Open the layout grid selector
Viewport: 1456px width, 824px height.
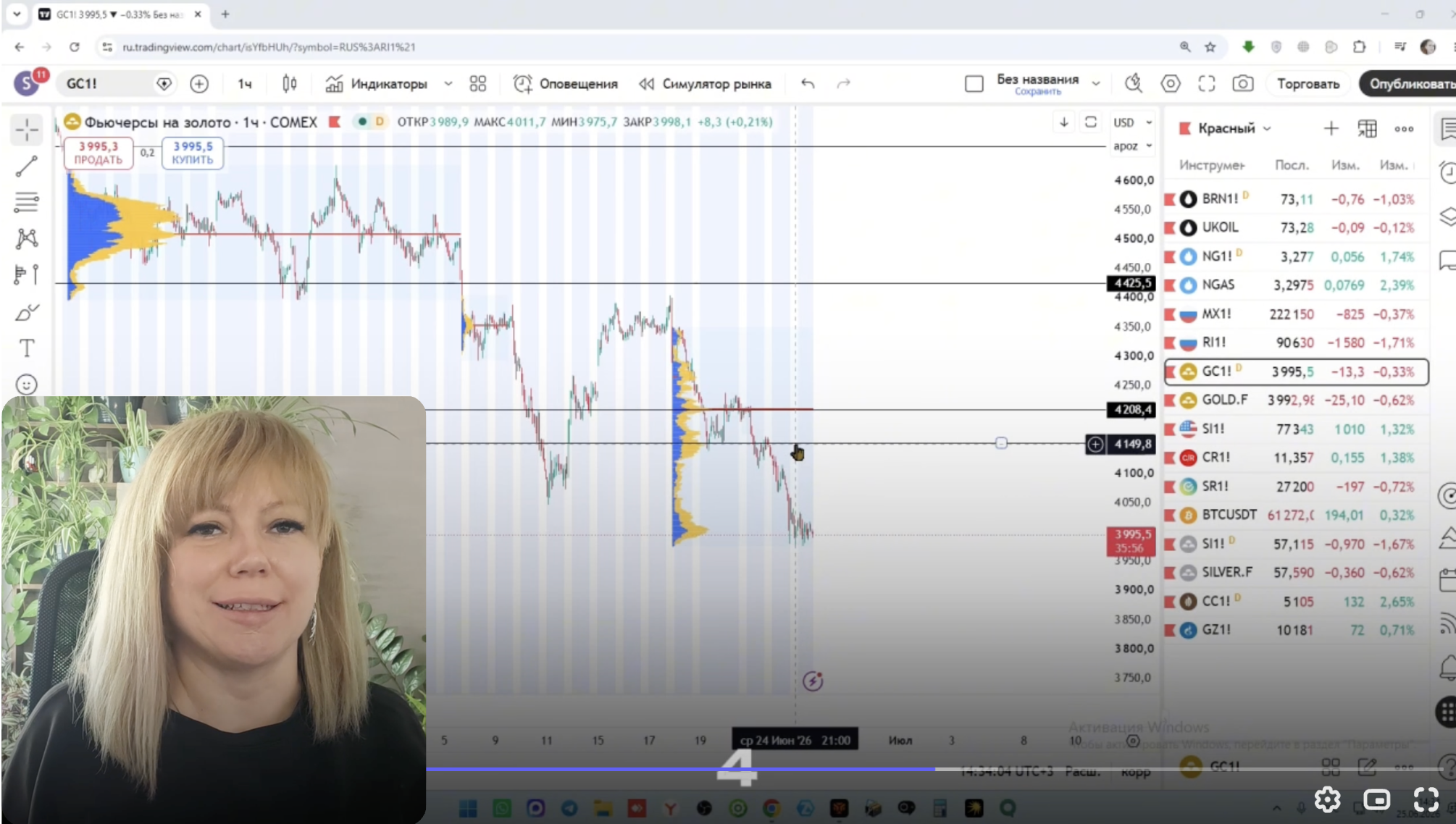click(477, 84)
